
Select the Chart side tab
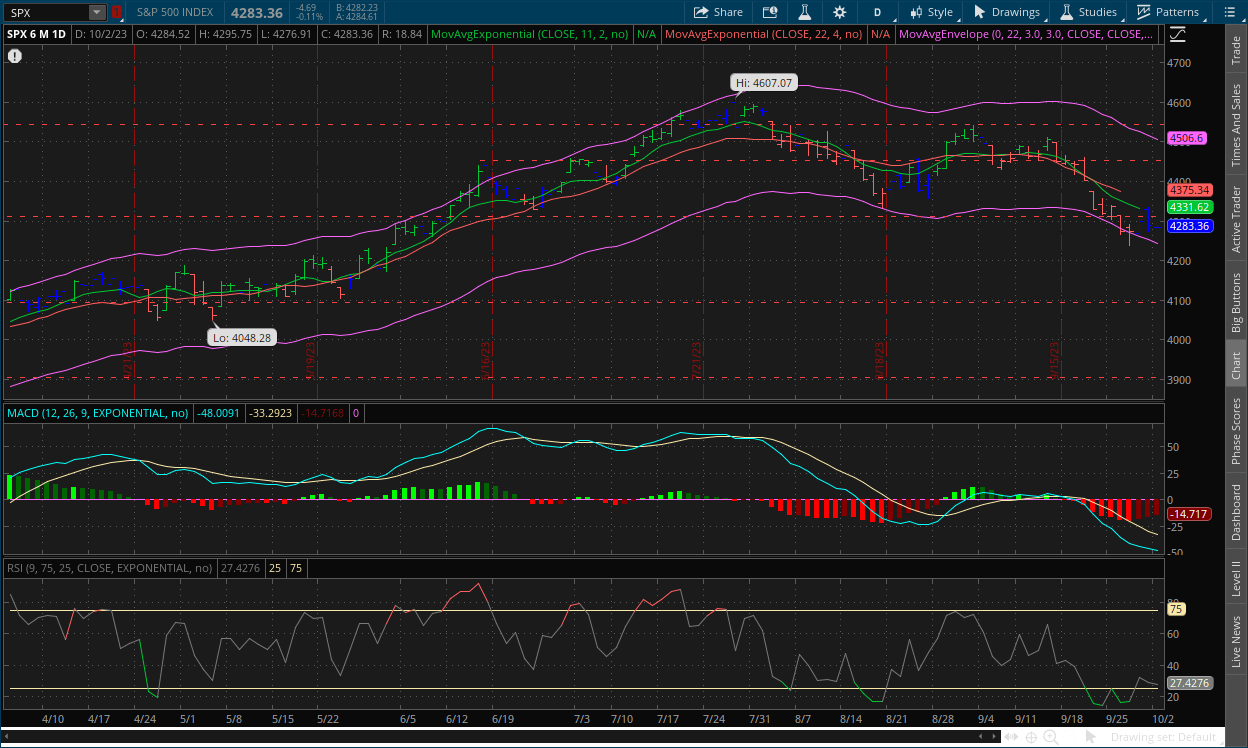[x=1236, y=365]
